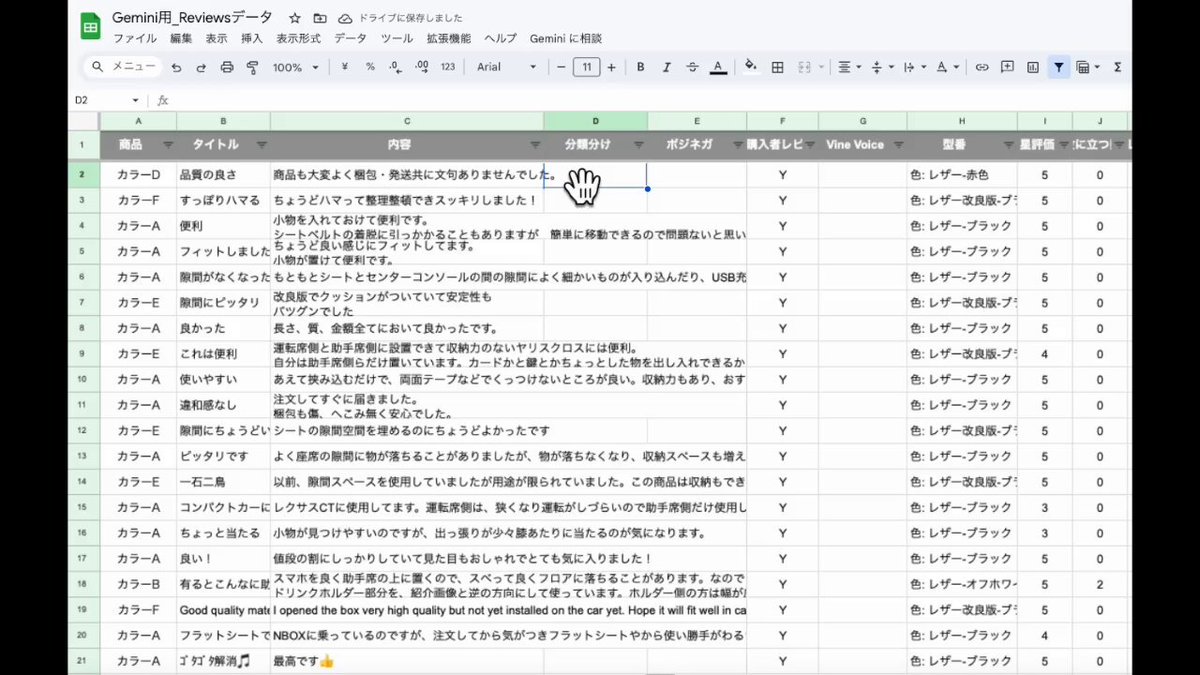Open filter on 内容 column header
Viewport: 1200px width, 675px height.
534,145
